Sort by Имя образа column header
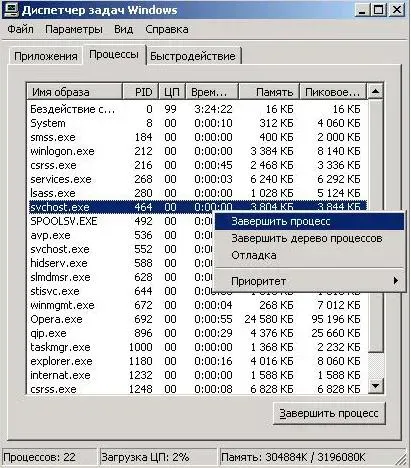 click(75, 92)
